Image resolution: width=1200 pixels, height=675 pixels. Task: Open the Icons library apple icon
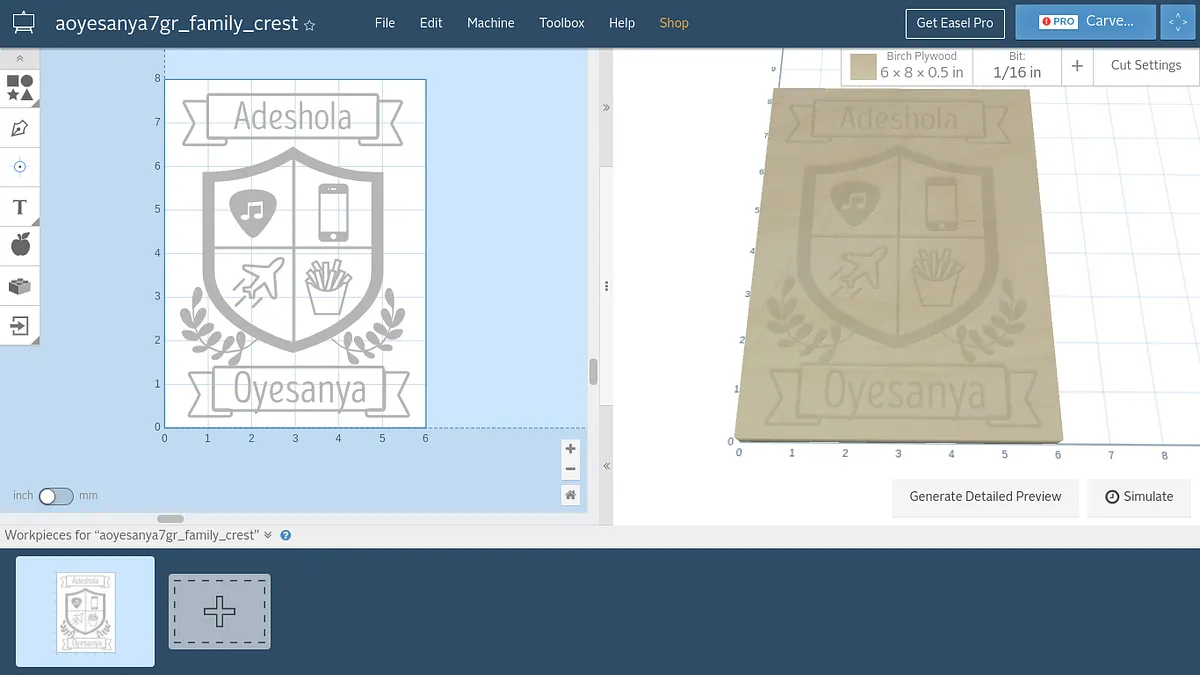tap(20, 246)
